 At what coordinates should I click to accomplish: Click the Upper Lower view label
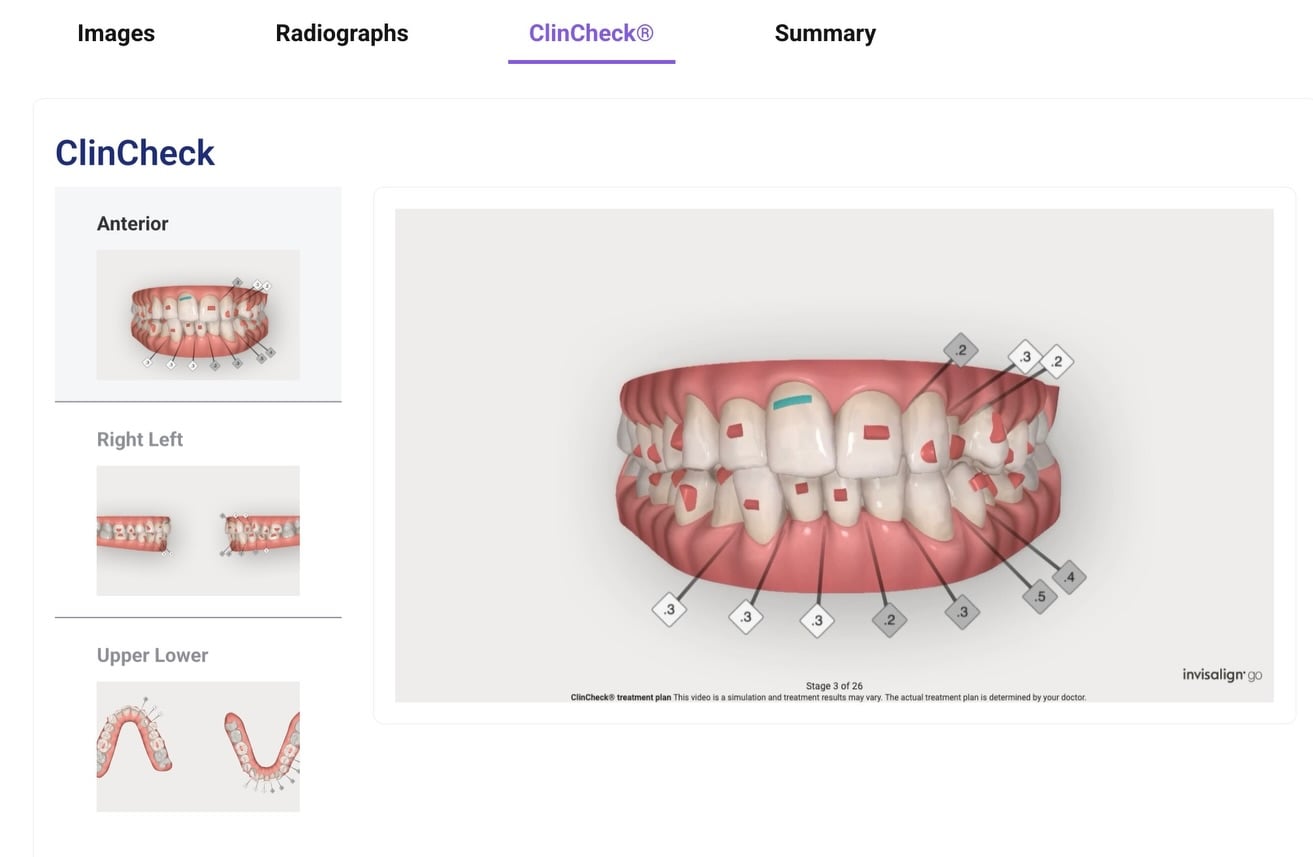[153, 656]
